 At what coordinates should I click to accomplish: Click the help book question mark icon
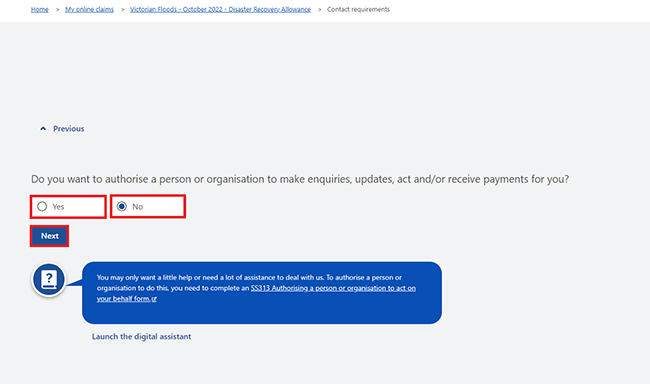[49, 279]
